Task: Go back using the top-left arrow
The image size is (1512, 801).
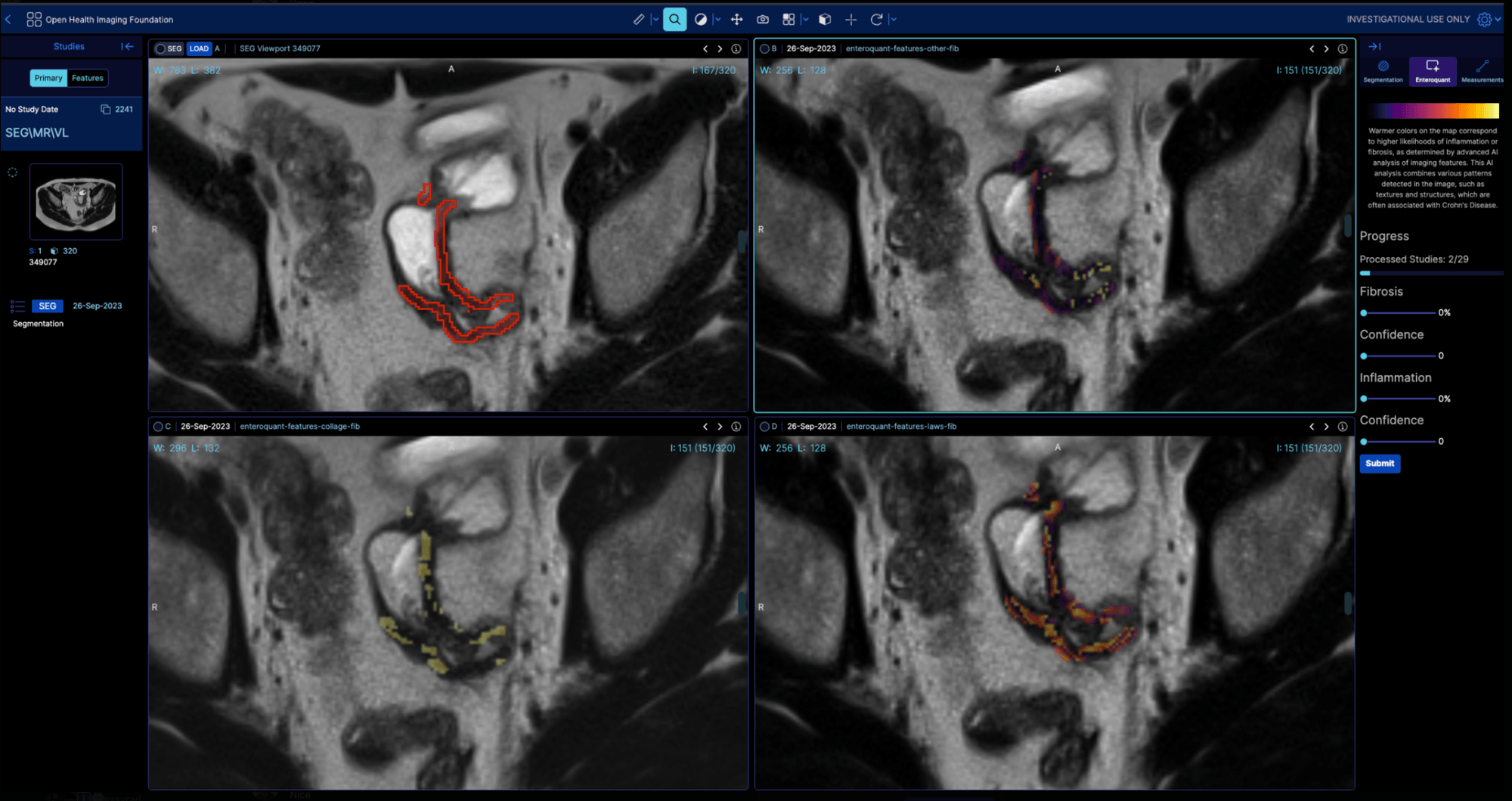Action: [8, 20]
